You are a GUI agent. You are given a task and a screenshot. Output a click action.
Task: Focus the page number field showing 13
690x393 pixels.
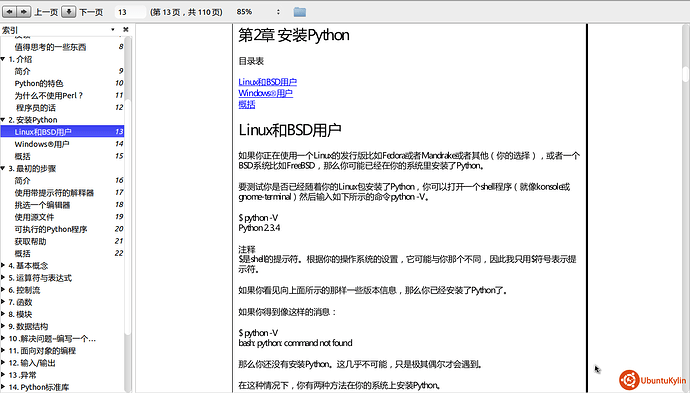[130, 12]
